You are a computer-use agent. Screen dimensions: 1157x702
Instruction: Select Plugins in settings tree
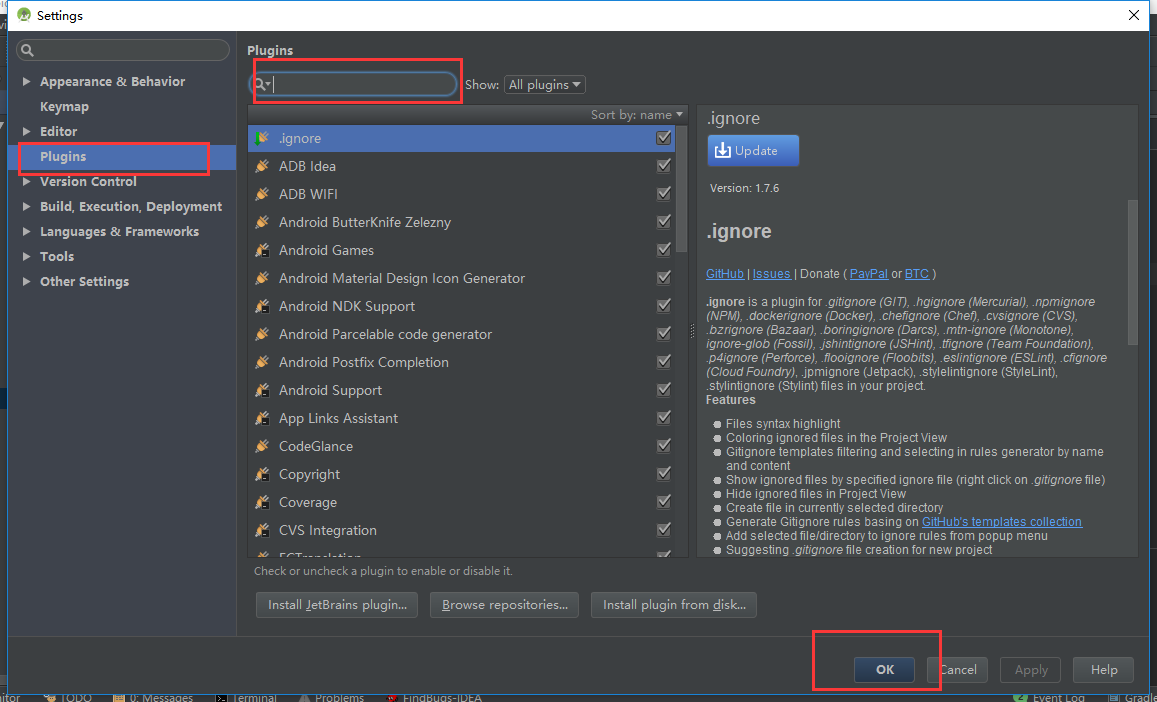pyautogui.click(x=122, y=156)
